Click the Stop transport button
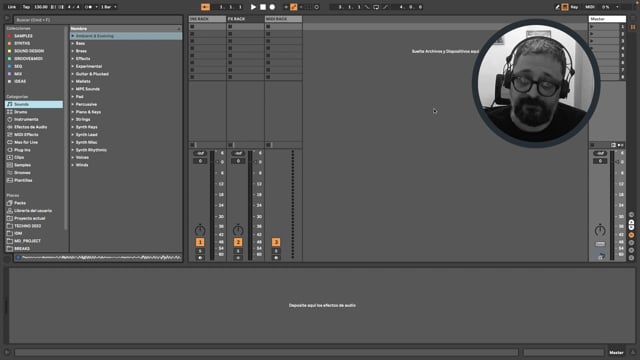 (x=263, y=7)
